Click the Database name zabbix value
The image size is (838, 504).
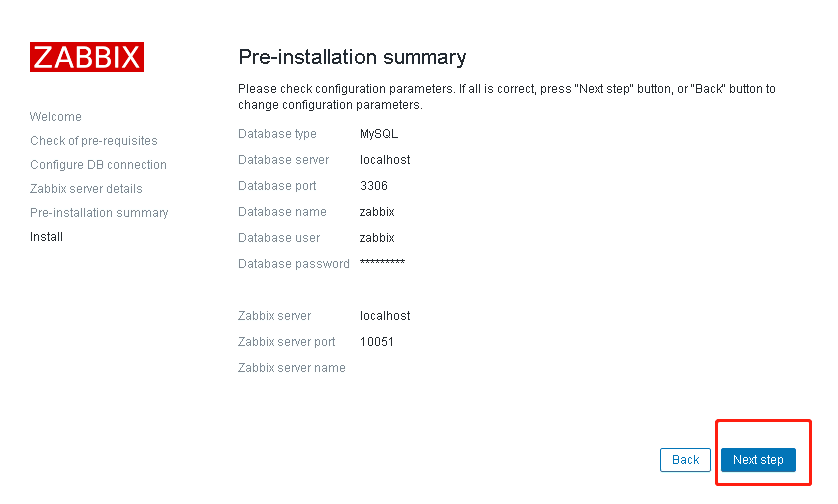coord(377,212)
